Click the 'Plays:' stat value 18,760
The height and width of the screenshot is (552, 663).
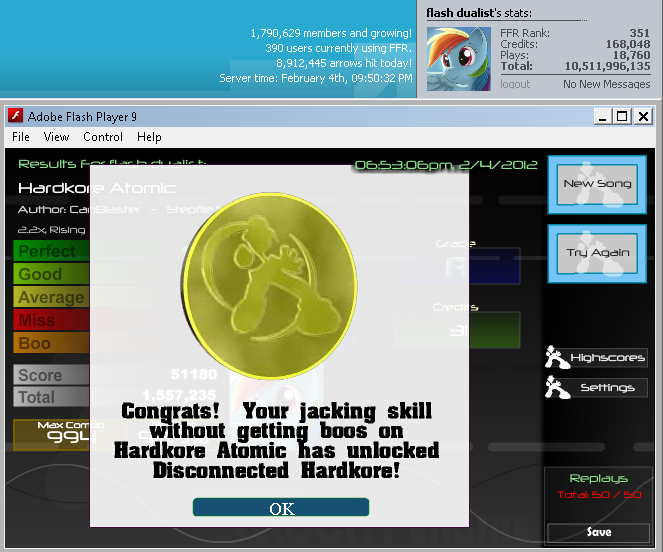click(x=631, y=55)
